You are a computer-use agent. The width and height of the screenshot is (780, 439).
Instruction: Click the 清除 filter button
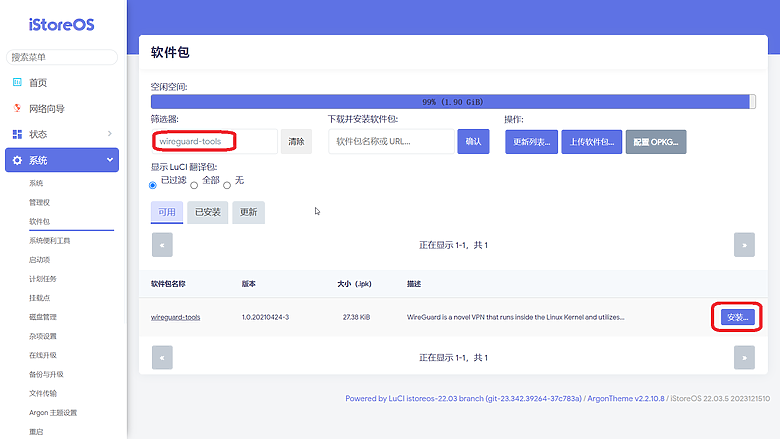click(x=296, y=141)
